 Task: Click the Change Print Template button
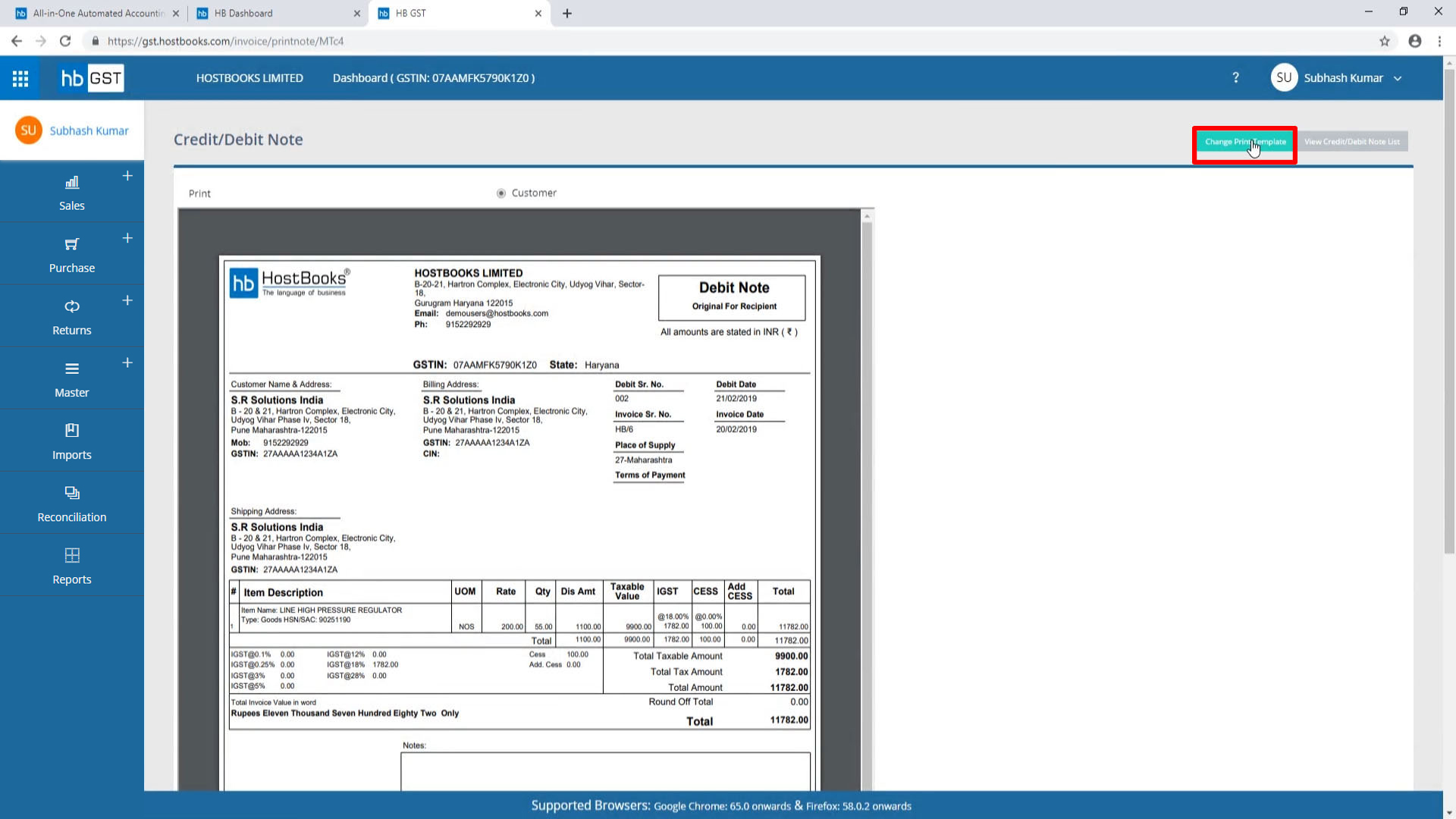point(1244,142)
